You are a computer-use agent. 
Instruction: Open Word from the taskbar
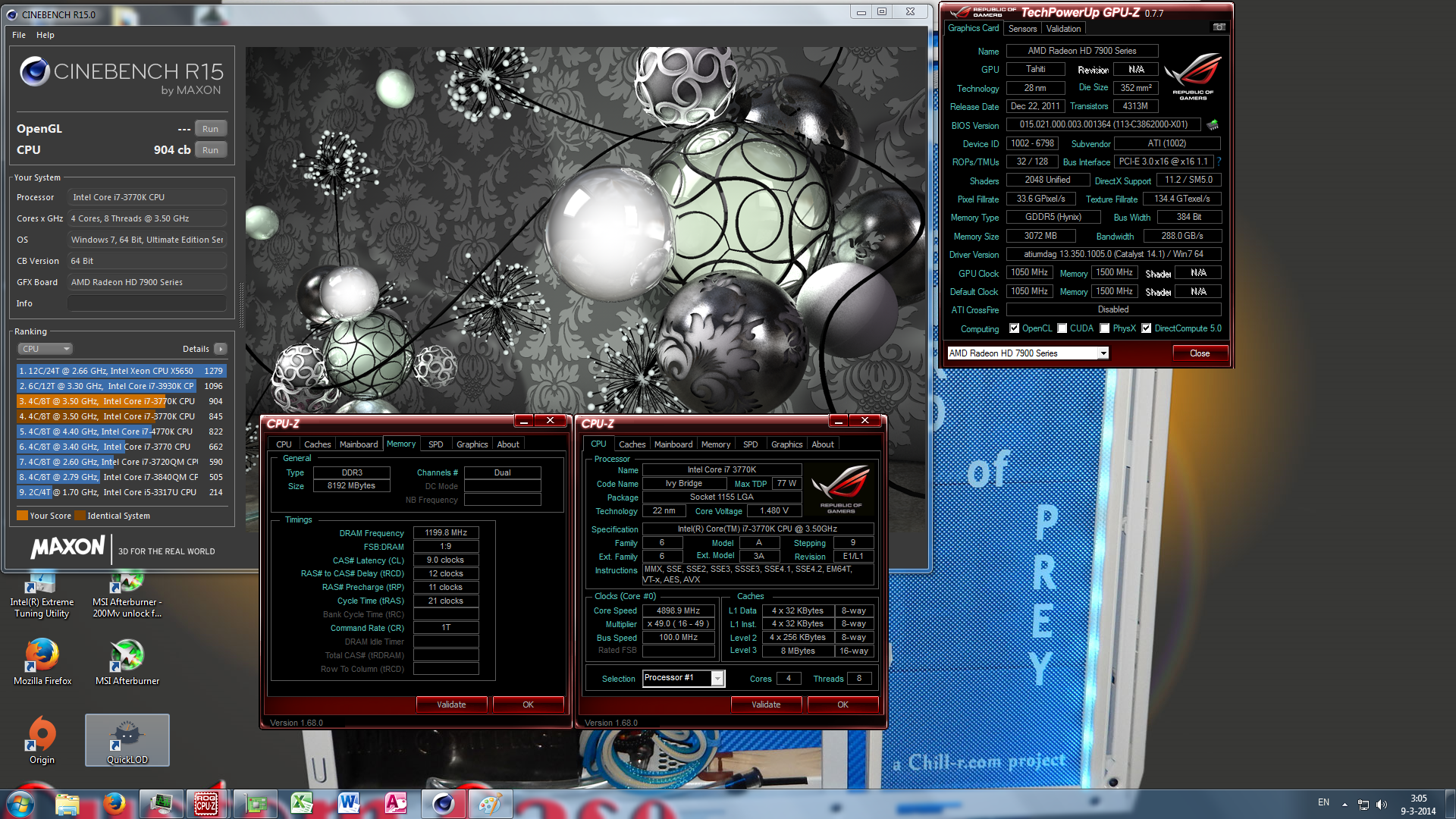pos(348,804)
